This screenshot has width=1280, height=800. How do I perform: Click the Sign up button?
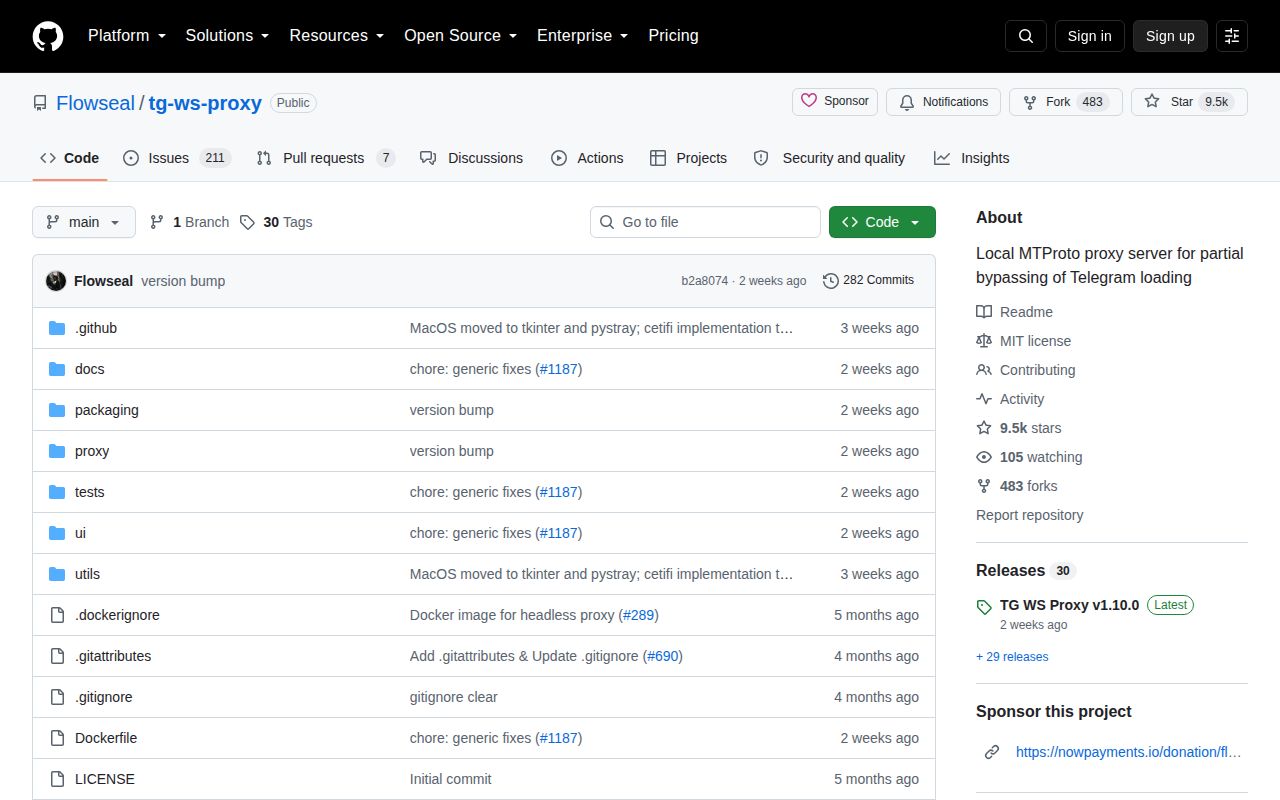[x=1170, y=36]
